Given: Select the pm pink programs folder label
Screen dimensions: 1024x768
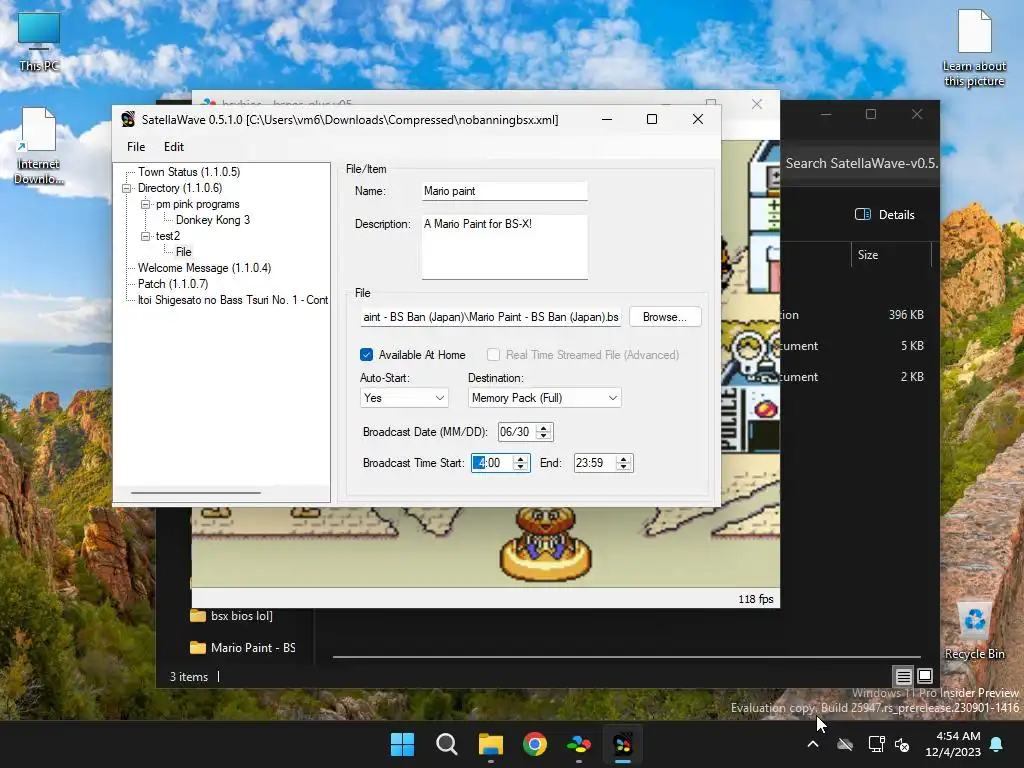Looking at the screenshot, I should point(197,204).
